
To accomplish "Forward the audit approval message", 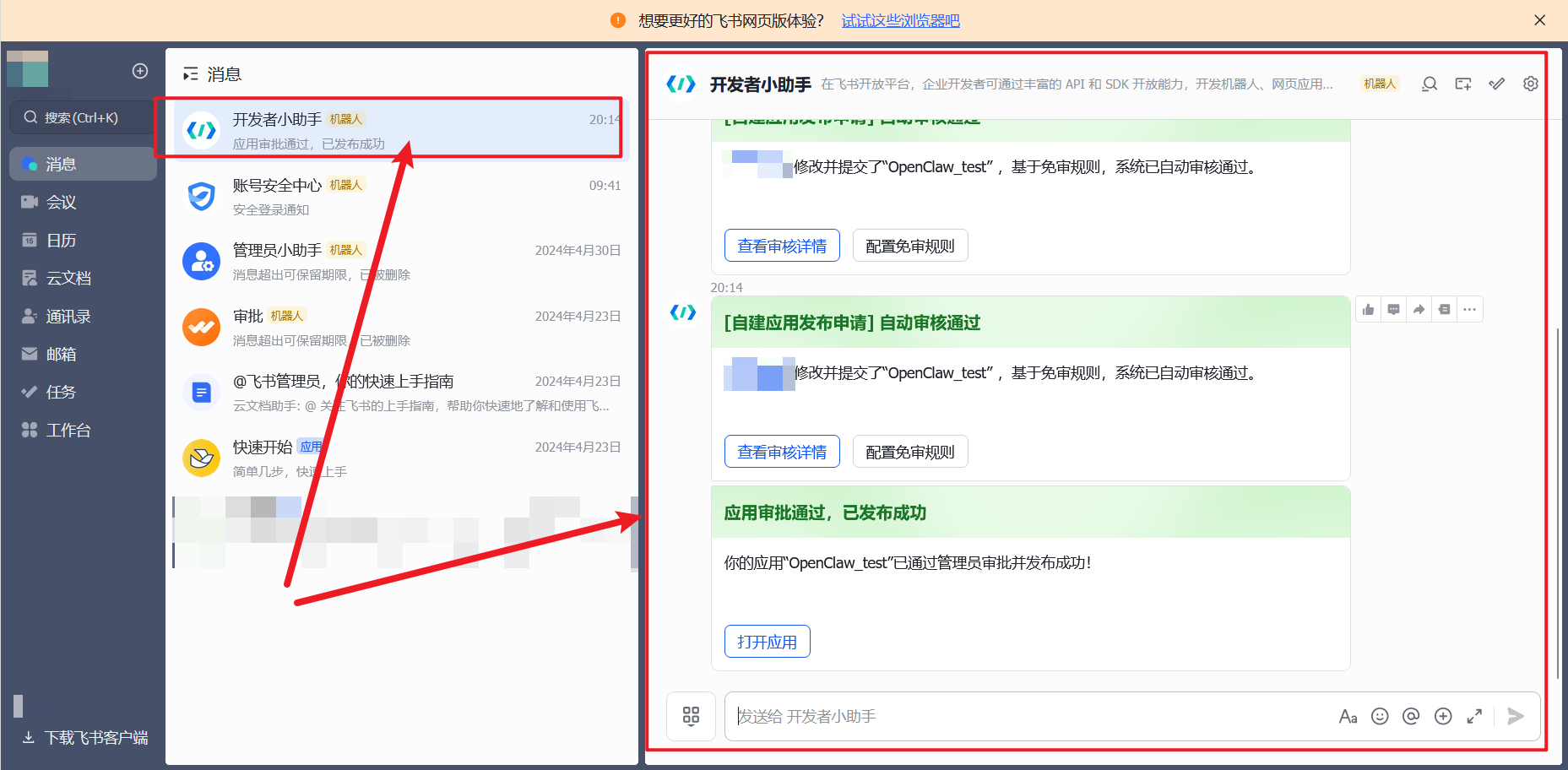I will pyautogui.click(x=1419, y=309).
